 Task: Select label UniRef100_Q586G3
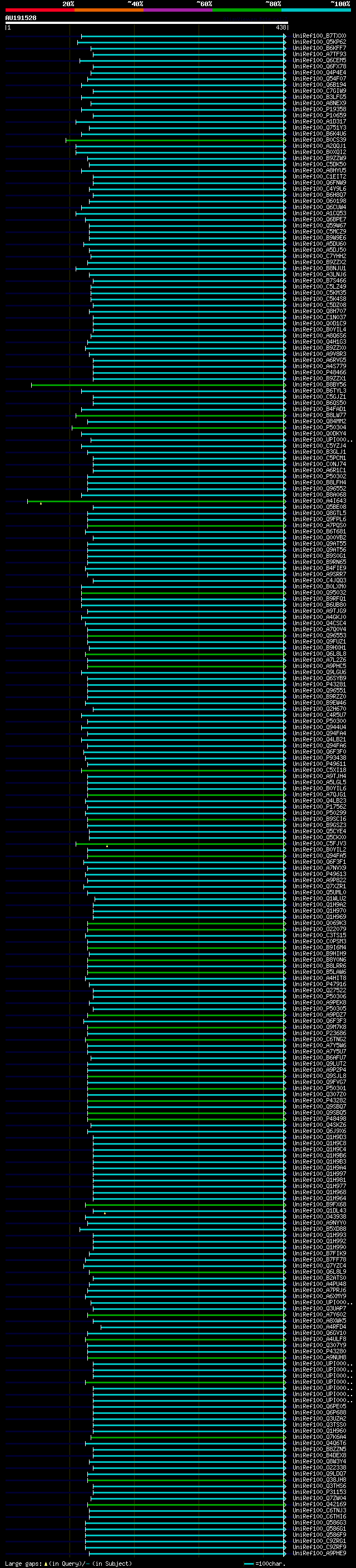pyautogui.click(x=319, y=1522)
